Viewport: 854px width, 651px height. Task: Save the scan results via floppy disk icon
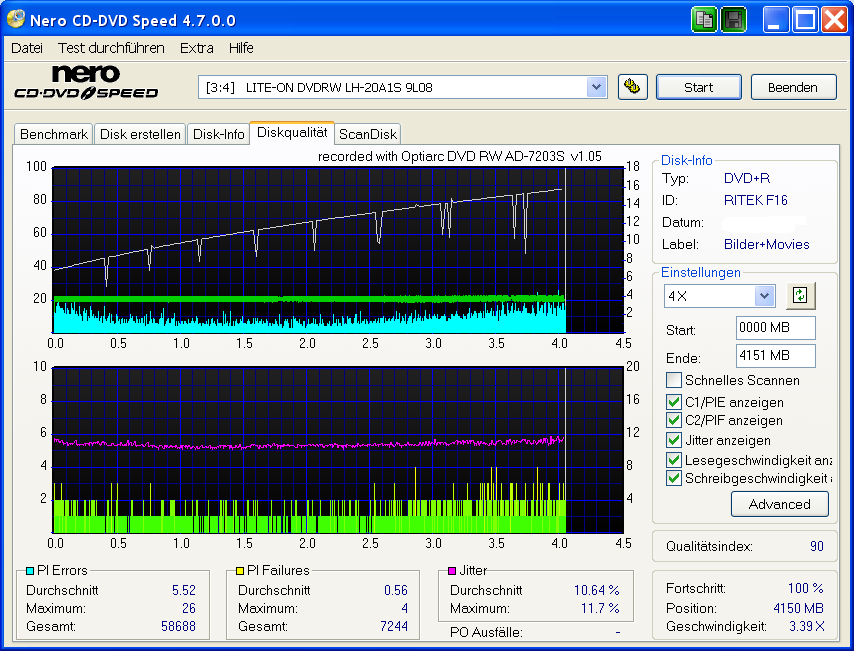pos(733,19)
